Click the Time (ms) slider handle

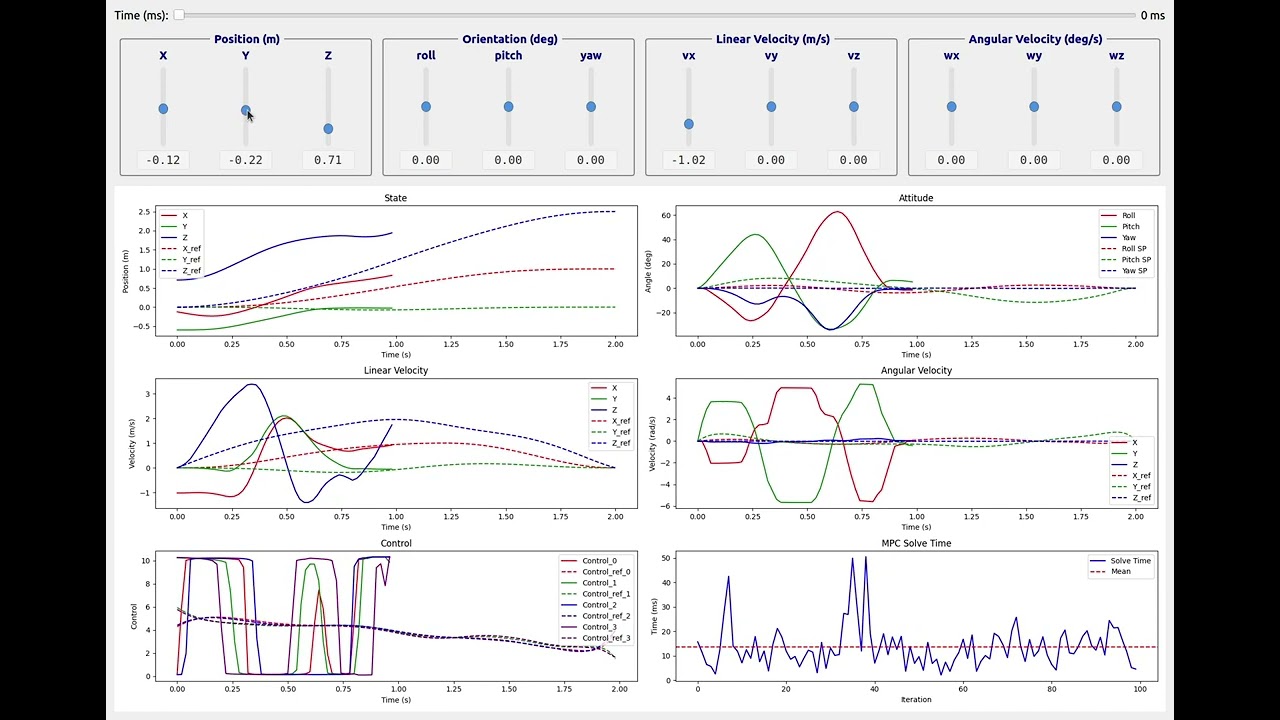(x=179, y=15)
